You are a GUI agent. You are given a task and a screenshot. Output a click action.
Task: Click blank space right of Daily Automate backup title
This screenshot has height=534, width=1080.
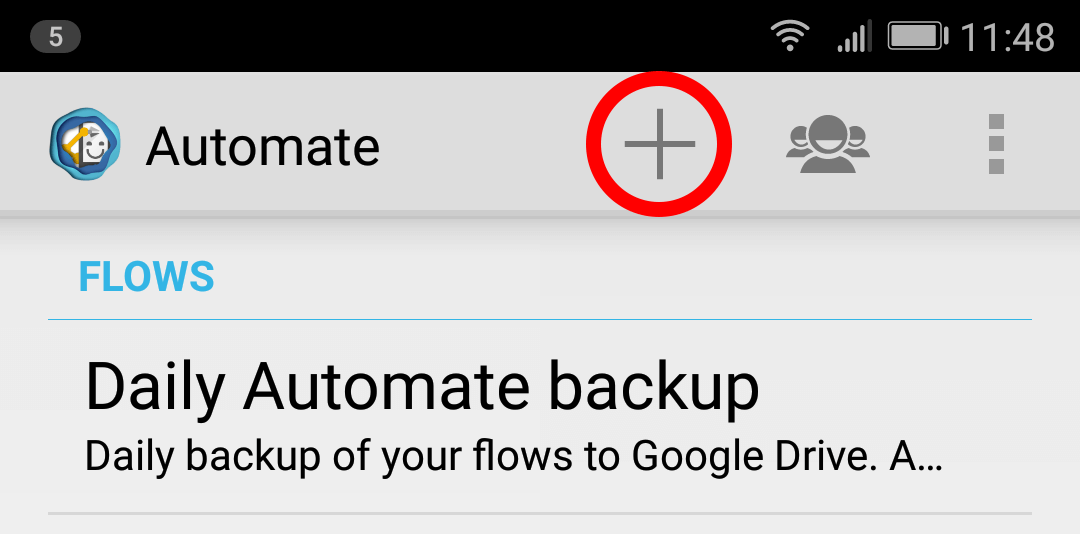point(895,386)
